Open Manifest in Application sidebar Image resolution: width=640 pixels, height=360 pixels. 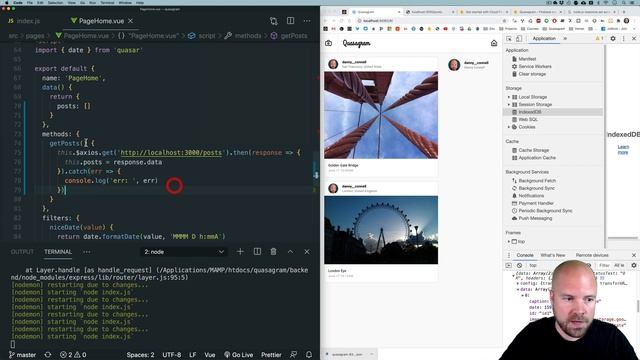pos(527,59)
